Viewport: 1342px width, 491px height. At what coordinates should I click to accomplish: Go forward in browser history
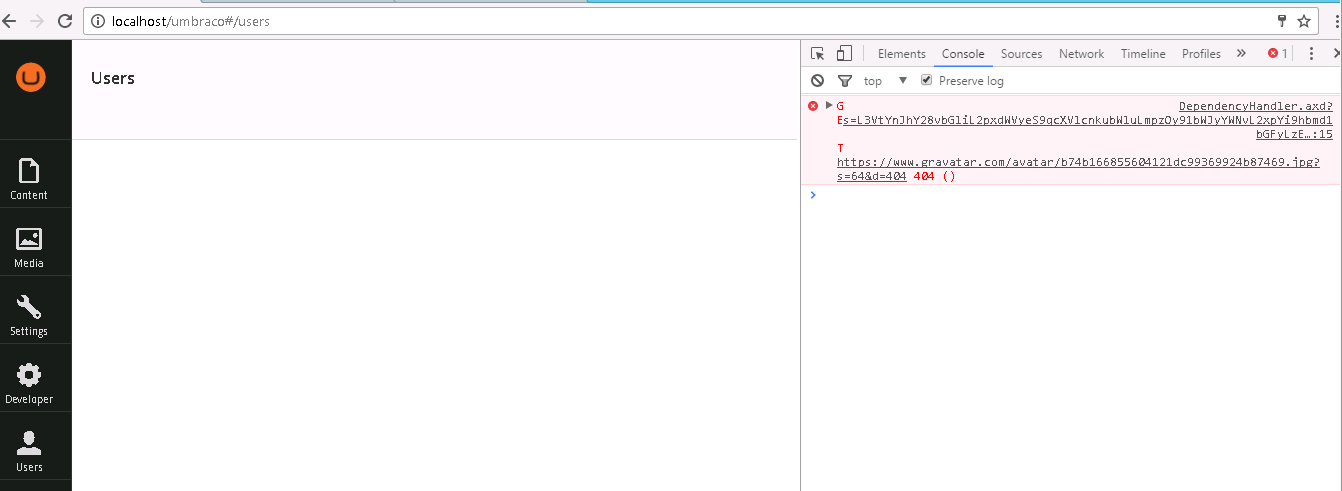(x=38, y=21)
